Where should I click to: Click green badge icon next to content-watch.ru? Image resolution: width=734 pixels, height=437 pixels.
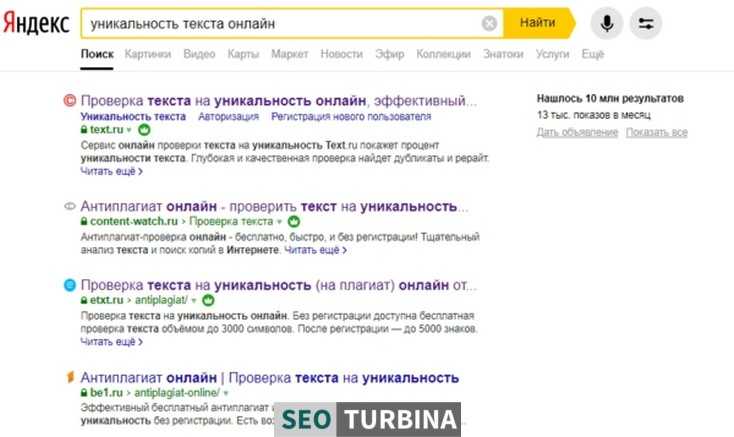point(294,221)
